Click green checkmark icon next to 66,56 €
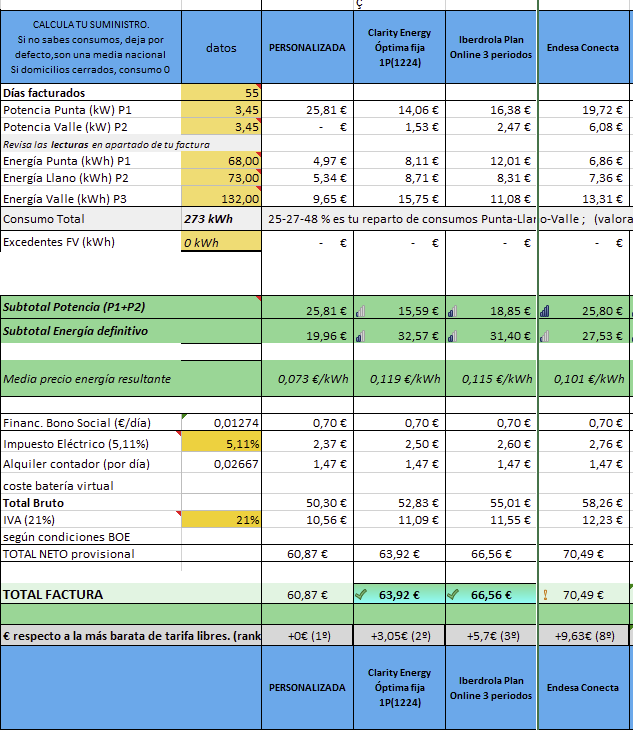Viewport: 633px width, 730px height. tap(452, 594)
